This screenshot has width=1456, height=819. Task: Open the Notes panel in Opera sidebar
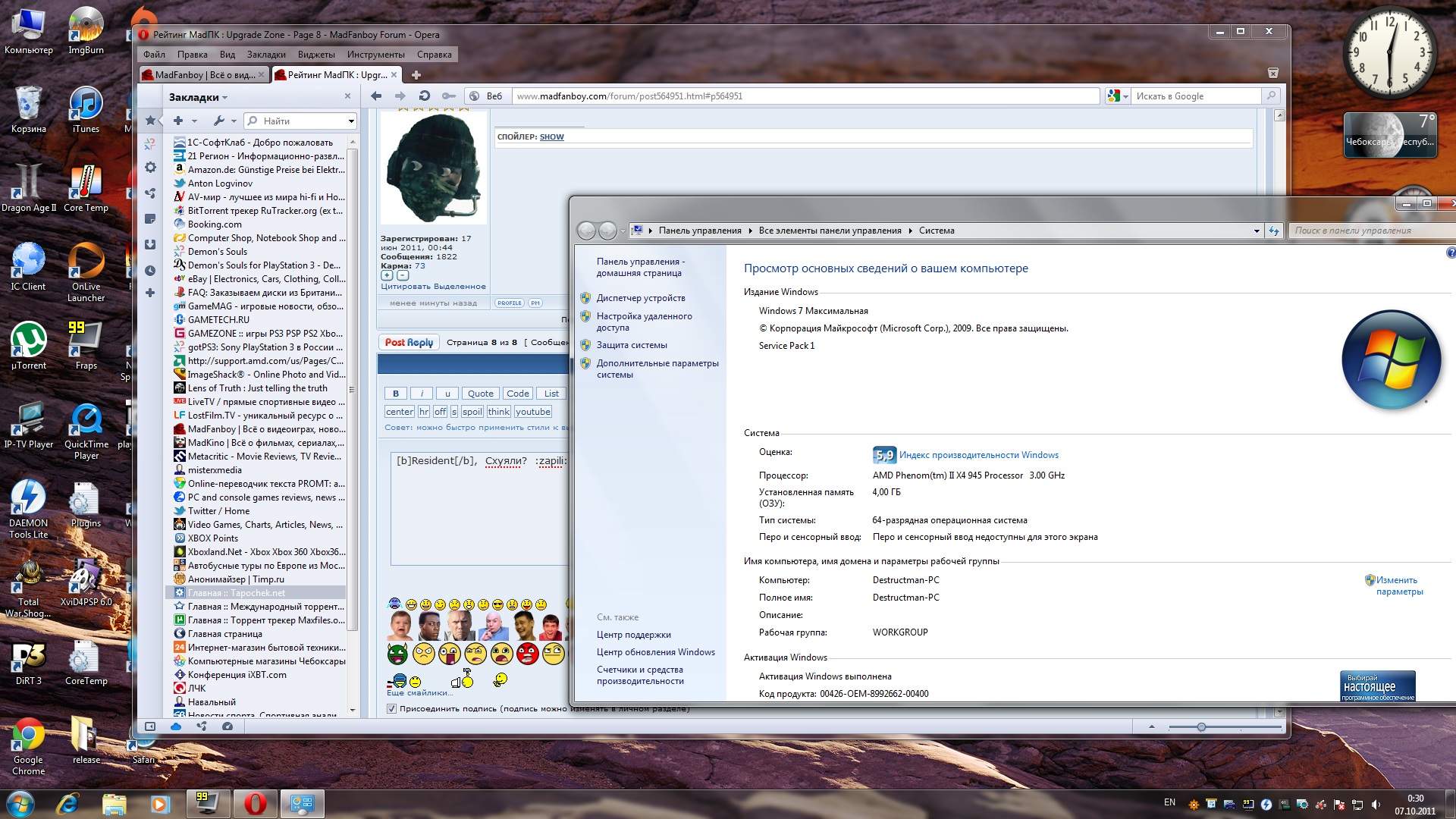click(x=150, y=219)
